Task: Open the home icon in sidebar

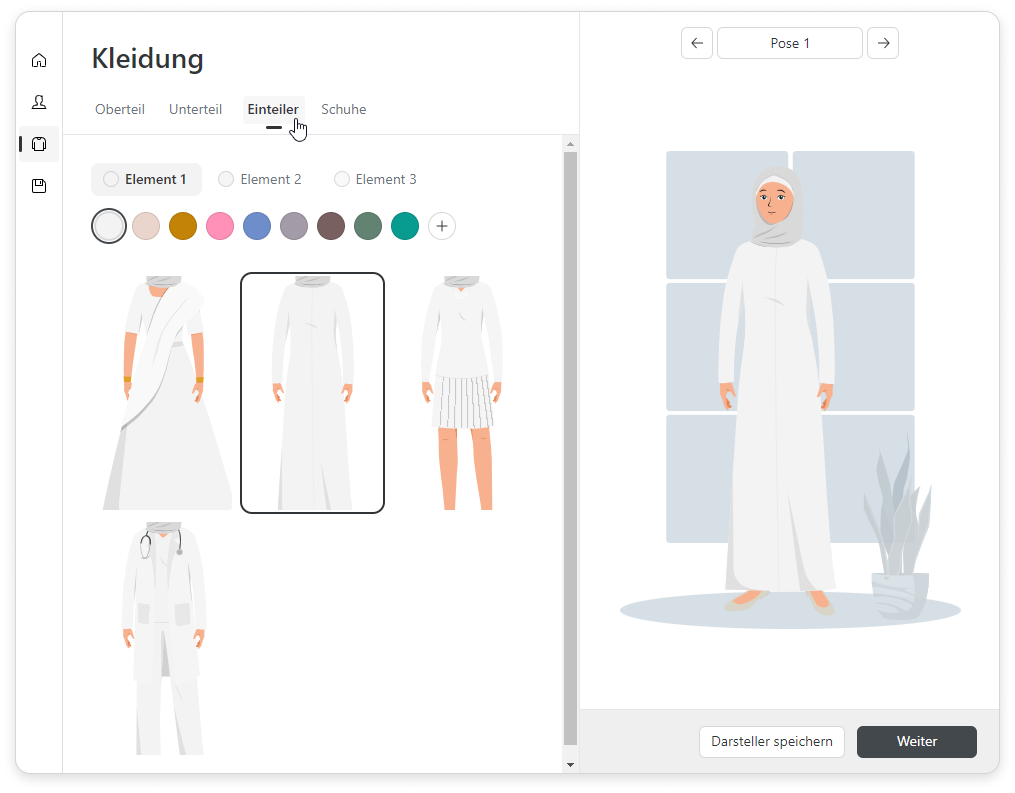Action: coord(39,60)
